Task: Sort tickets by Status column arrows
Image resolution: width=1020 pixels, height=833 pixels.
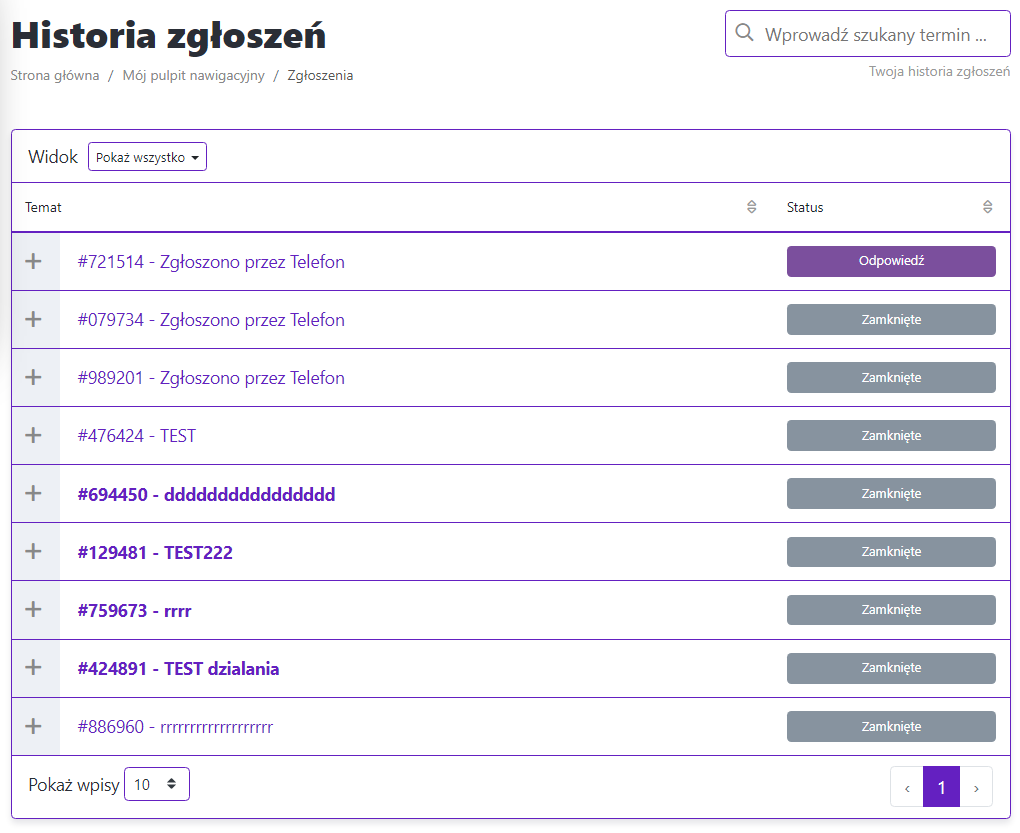Action: click(x=987, y=207)
